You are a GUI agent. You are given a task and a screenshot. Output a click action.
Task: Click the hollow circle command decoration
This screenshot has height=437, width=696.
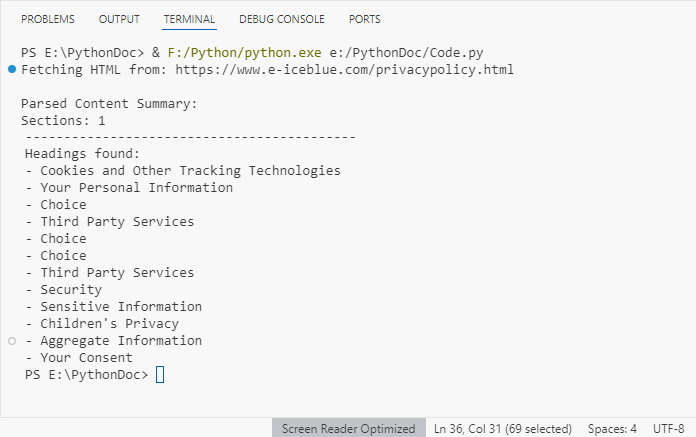pos(11,341)
